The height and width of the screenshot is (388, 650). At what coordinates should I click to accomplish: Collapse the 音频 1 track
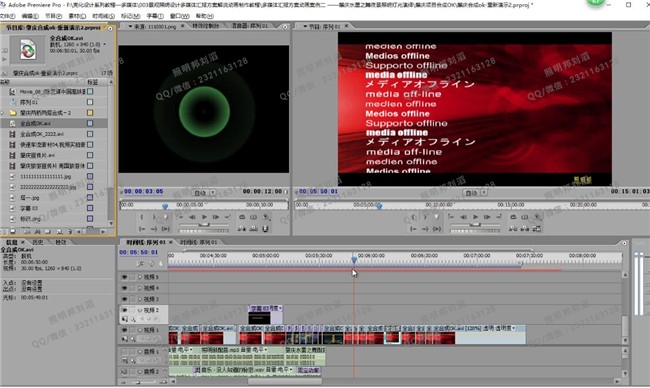pyautogui.click(x=140, y=352)
